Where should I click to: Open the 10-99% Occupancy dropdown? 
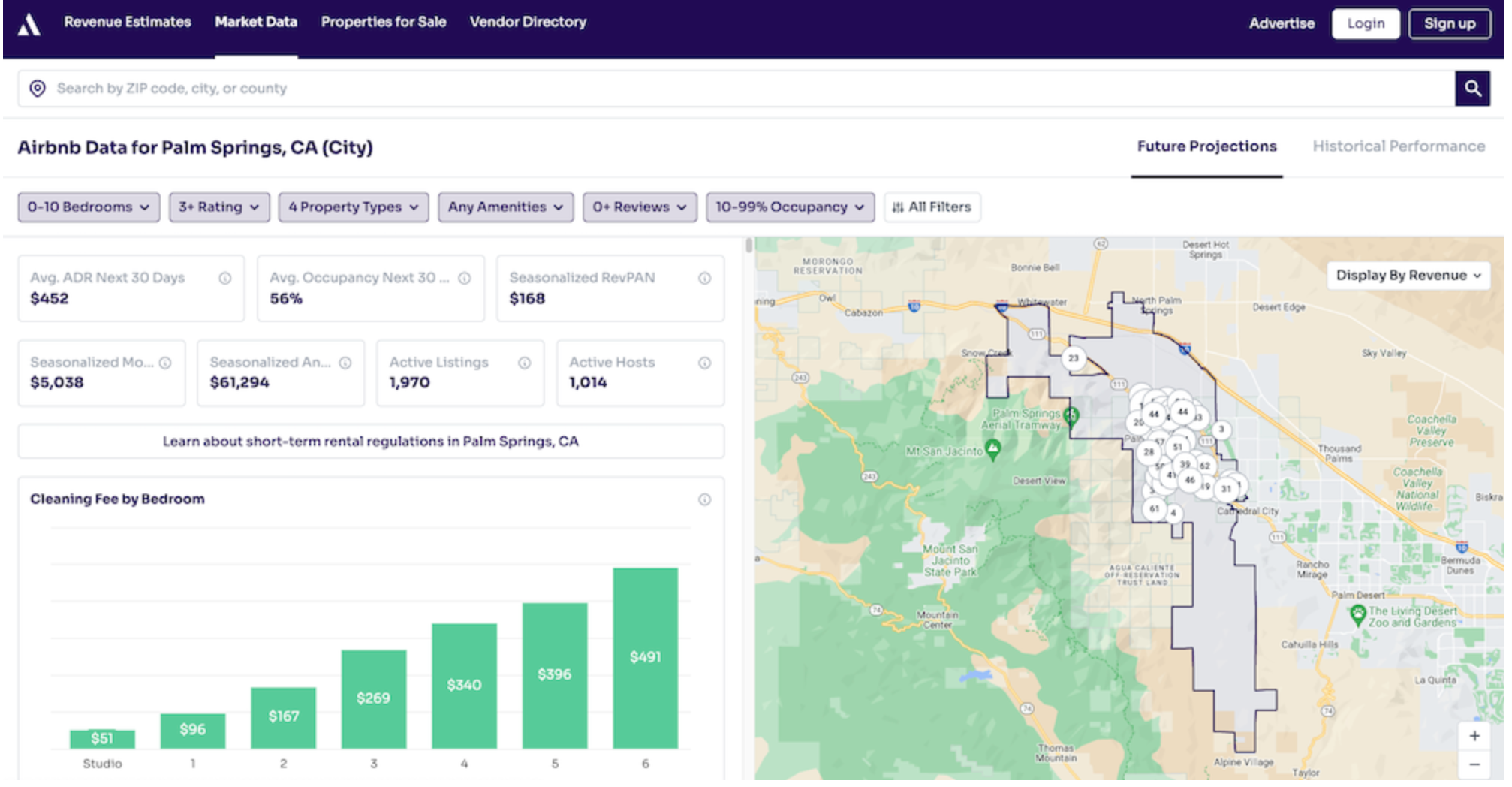click(x=790, y=207)
